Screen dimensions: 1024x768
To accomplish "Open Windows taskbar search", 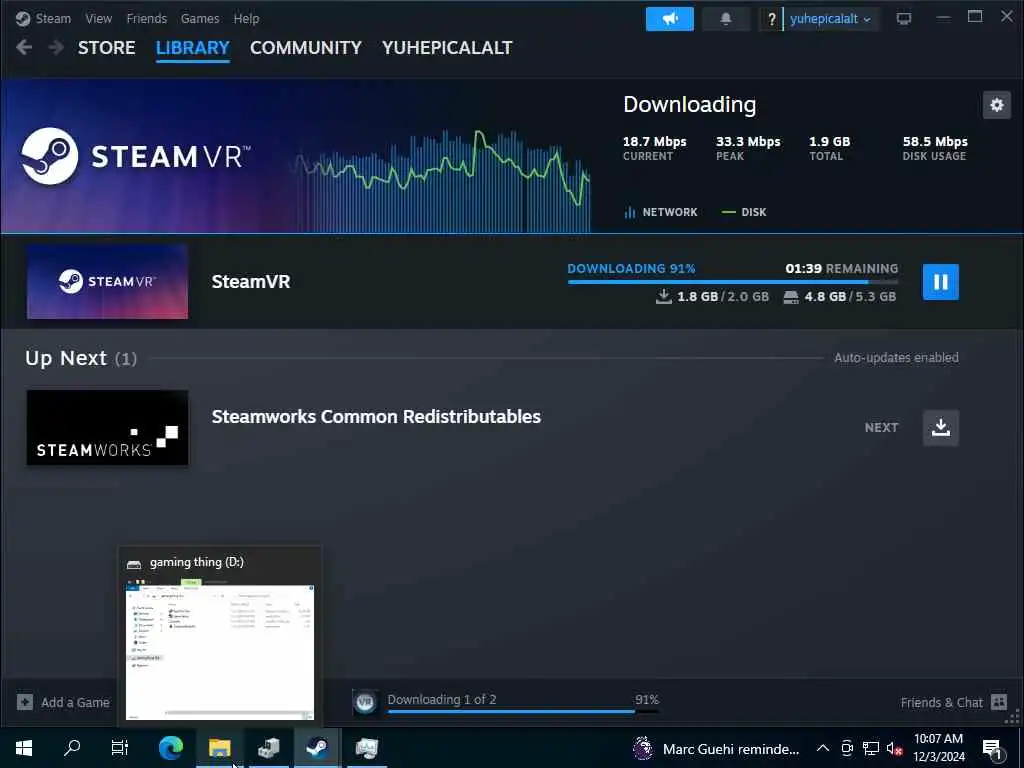I will pyautogui.click(x=72, y=748).
